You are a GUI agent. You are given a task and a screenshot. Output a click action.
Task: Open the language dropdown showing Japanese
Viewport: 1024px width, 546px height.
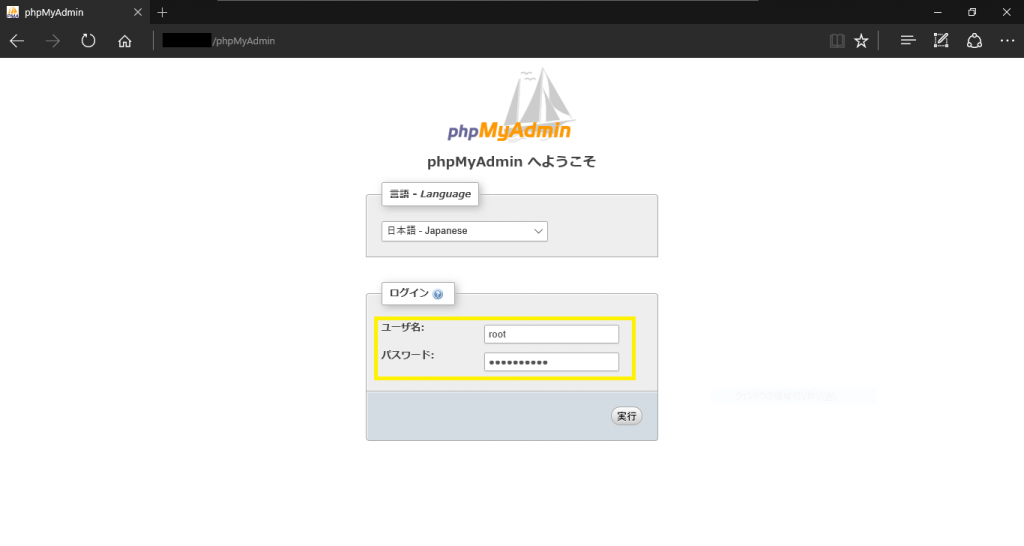click(x=464, y=231)
